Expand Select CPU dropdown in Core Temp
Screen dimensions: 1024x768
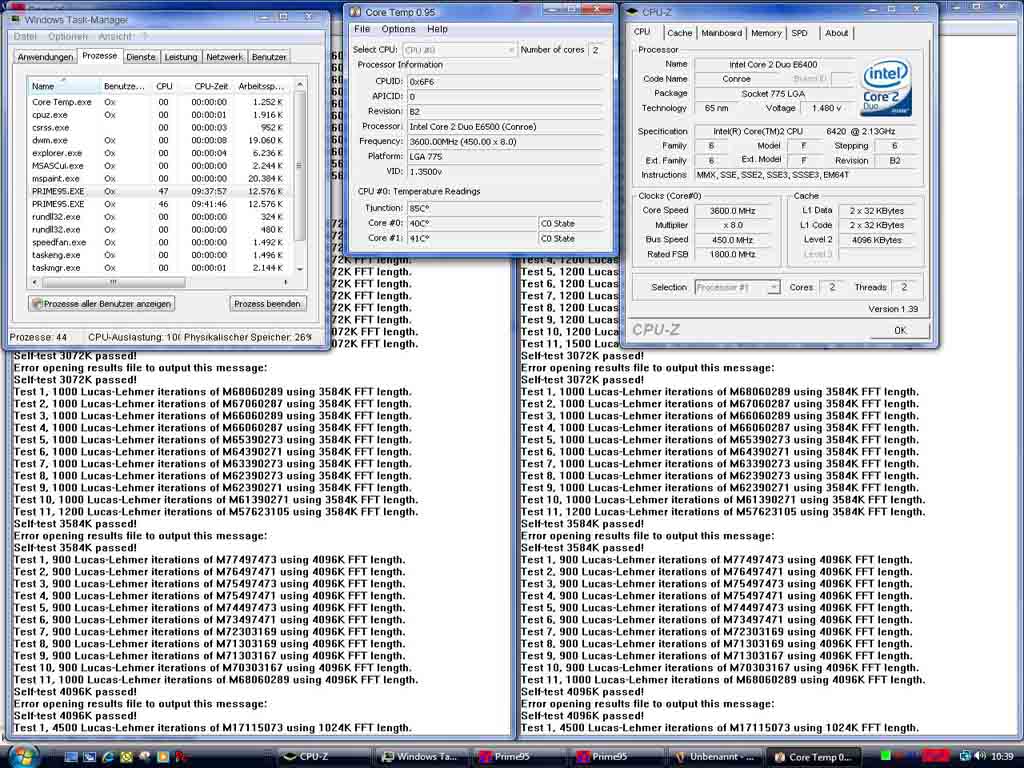pos(458,50)
